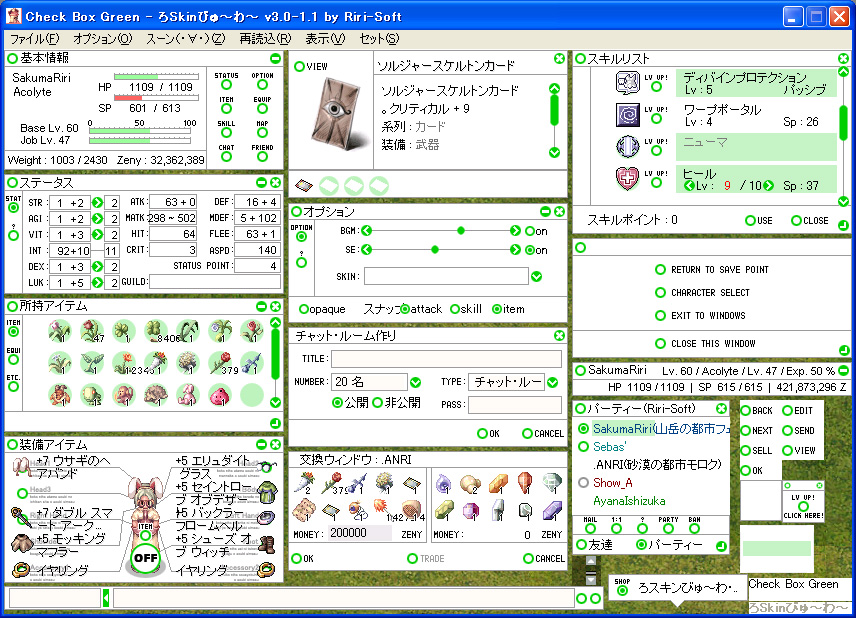
Task: Click the trade MONEY 200000 field
Action: (360, 533)
